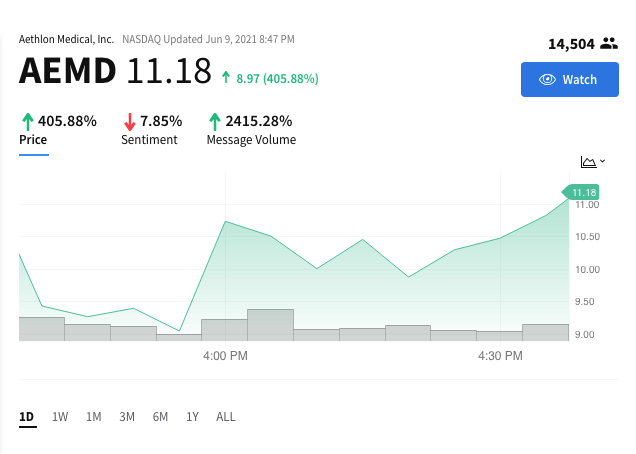The width and height of the screenshot is (636, 454).
Task: Click the green Message Volume arrow
Action: [215, 122]
